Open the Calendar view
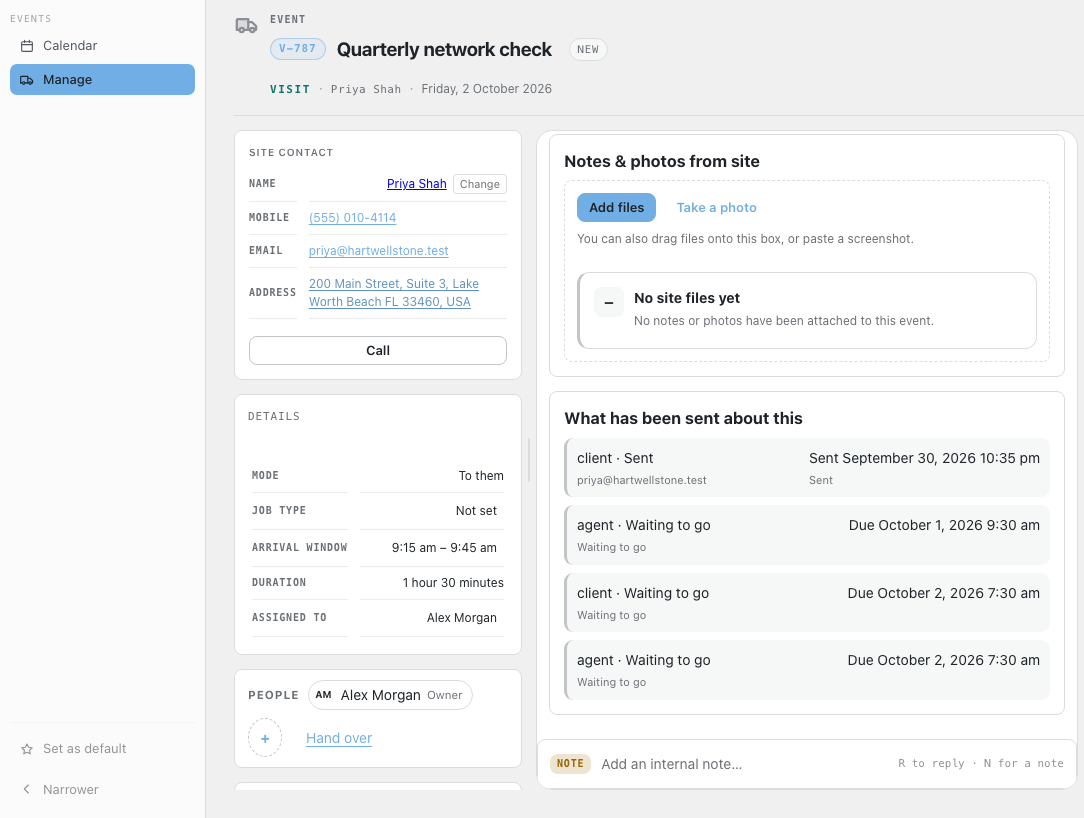This screenshot has height=818, width=1084. [102, 46]
